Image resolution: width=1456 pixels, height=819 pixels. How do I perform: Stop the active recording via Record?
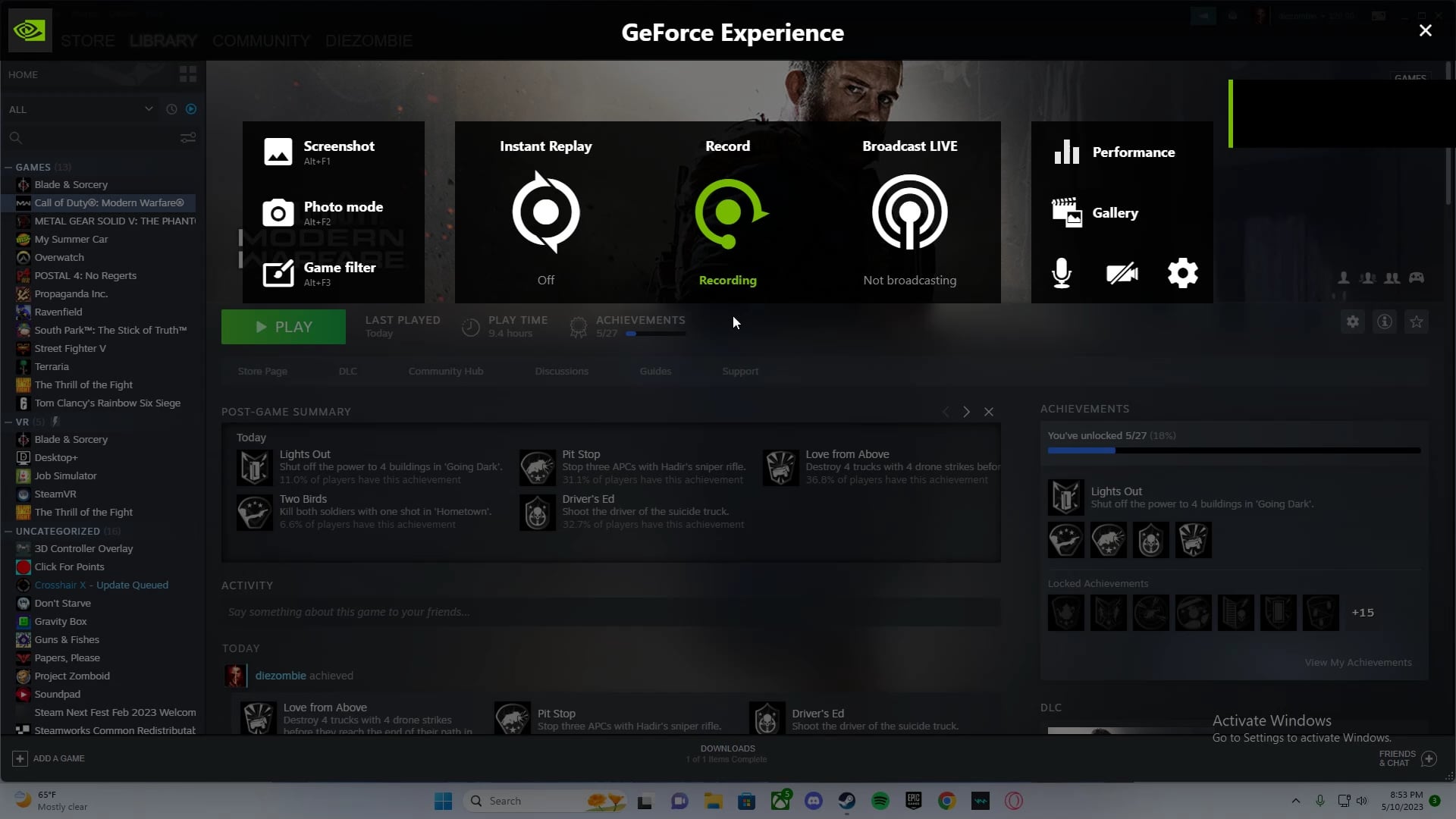(728, 212)
